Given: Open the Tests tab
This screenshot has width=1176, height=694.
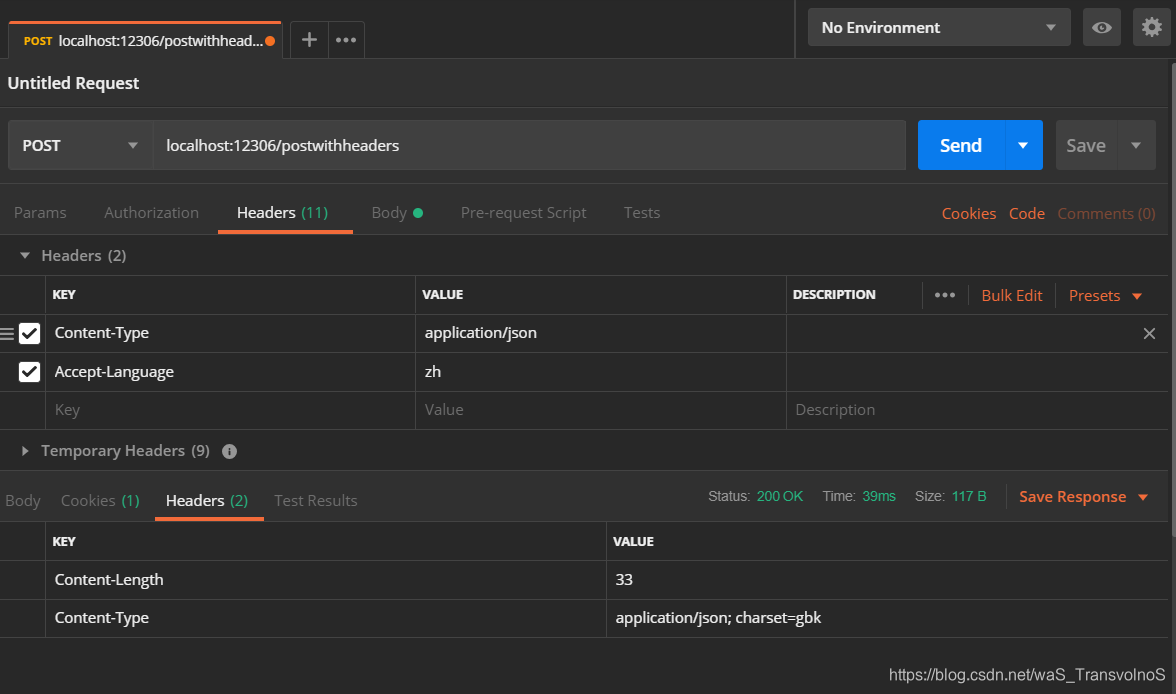Looking at the screenshot, I should [x=642, y=213].
